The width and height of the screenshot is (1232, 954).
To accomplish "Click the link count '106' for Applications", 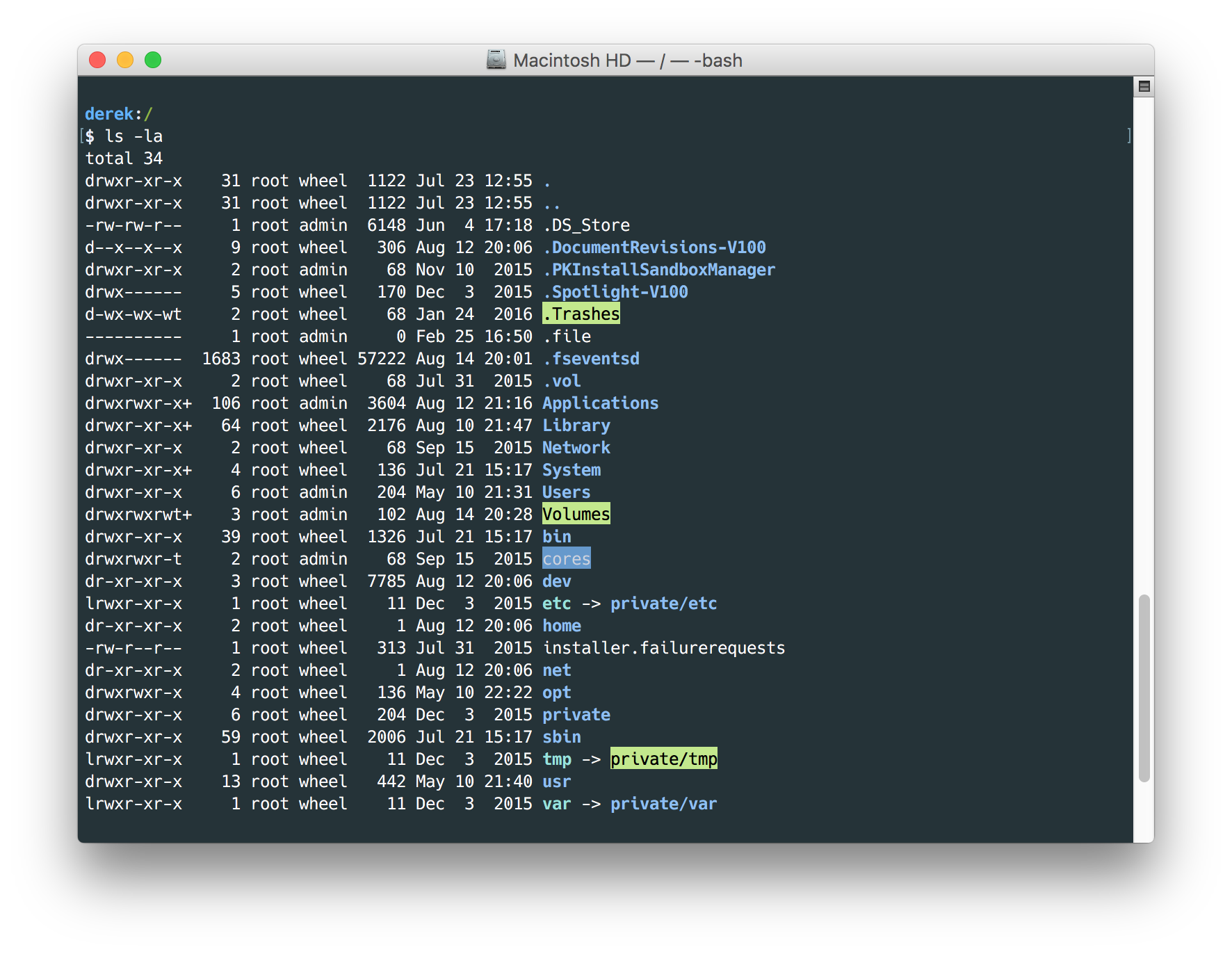I will pos(226,403).
